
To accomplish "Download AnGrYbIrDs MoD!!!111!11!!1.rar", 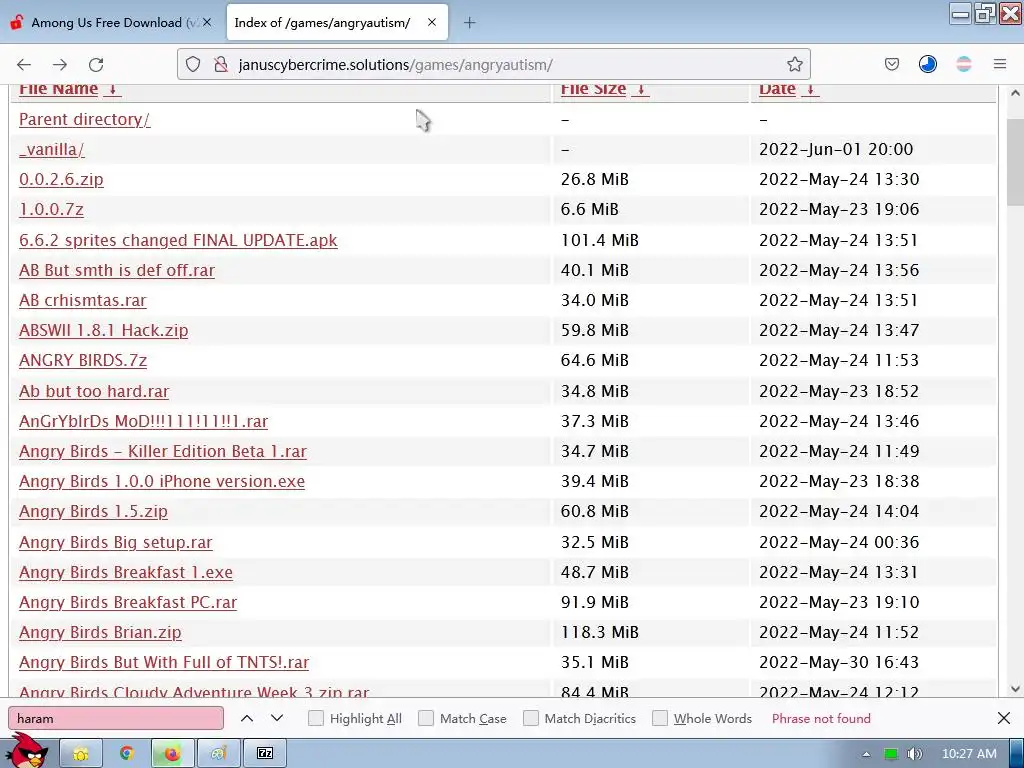I will coord(144,421).
